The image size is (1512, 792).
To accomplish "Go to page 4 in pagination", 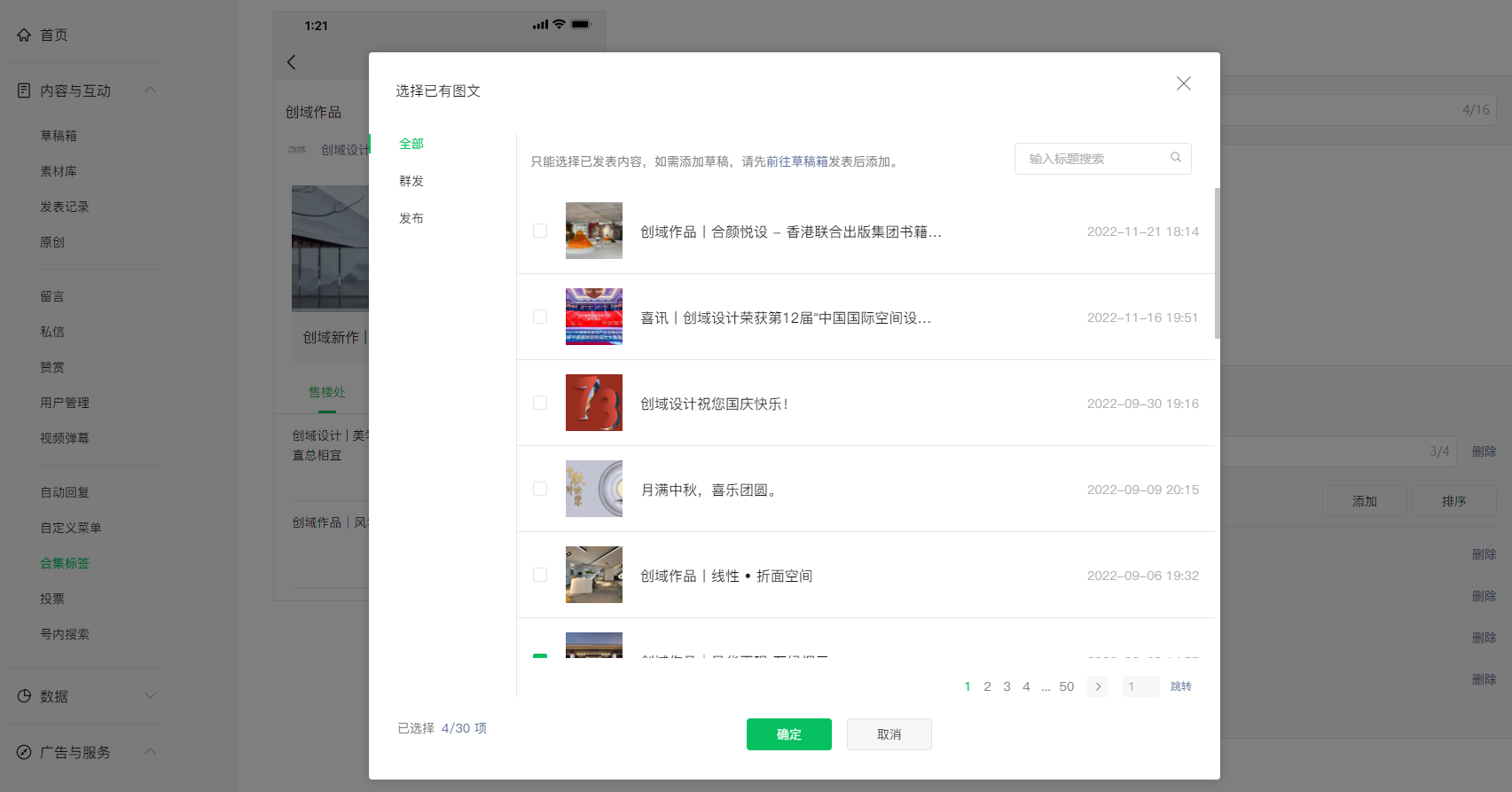I will point(1026,686).
